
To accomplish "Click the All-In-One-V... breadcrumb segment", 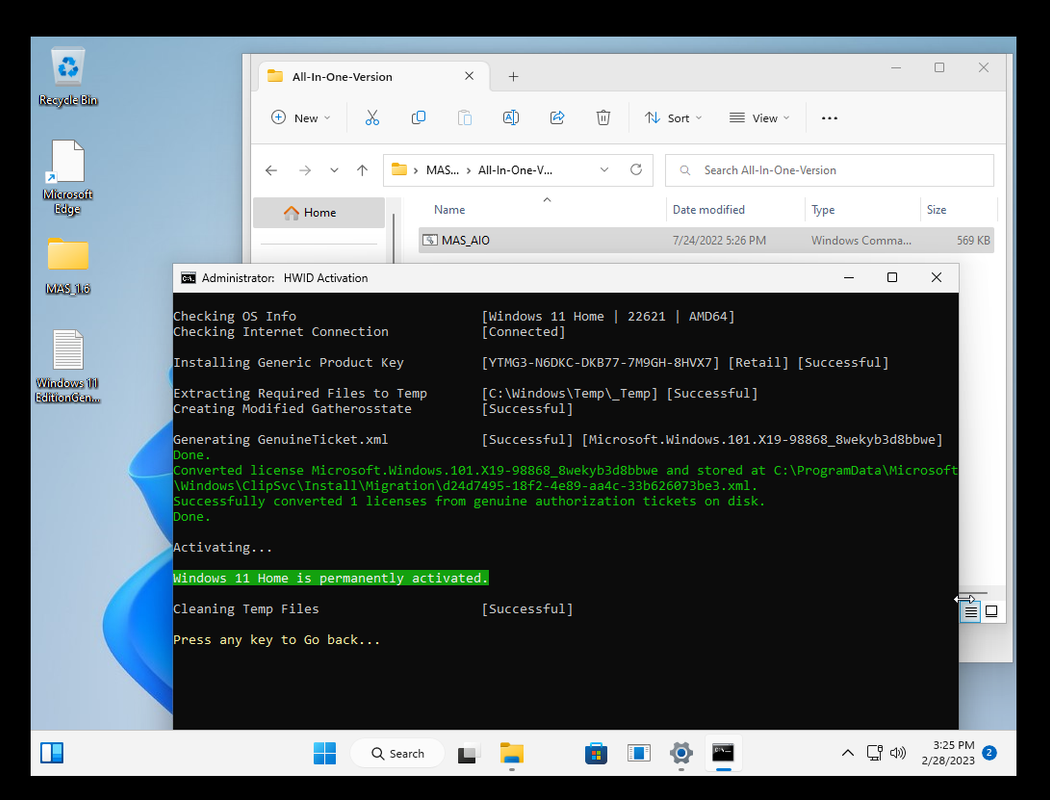I will coord(515,170).
